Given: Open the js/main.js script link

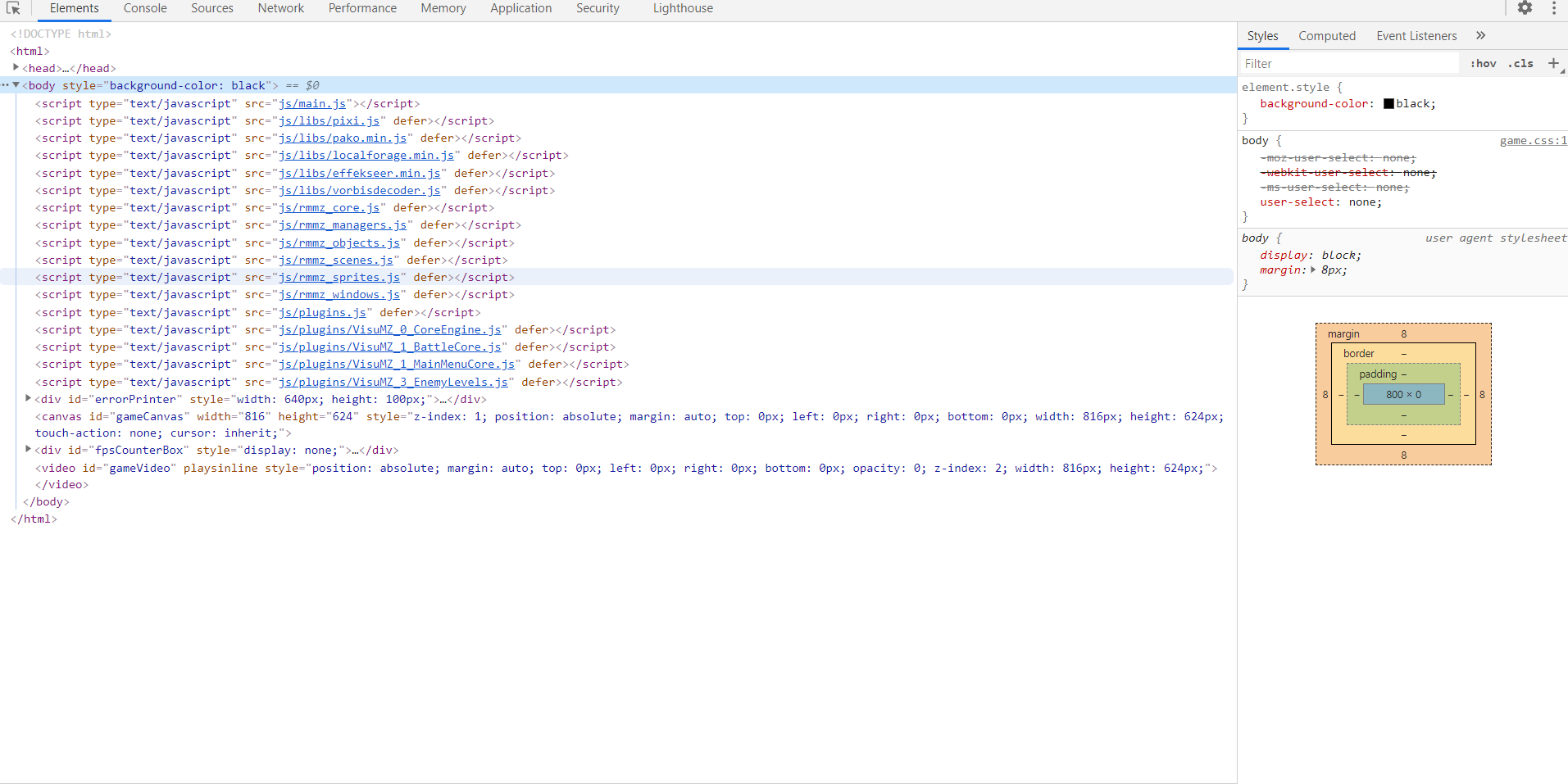Looking at the screenshot, I should [x=312, y=103].
